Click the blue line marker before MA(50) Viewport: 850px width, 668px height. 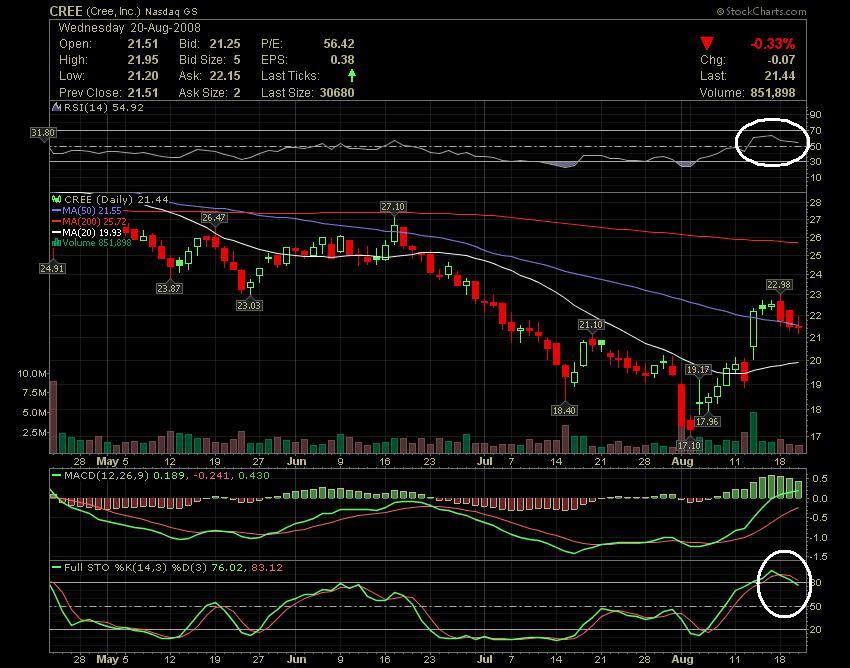click(56, 210)
